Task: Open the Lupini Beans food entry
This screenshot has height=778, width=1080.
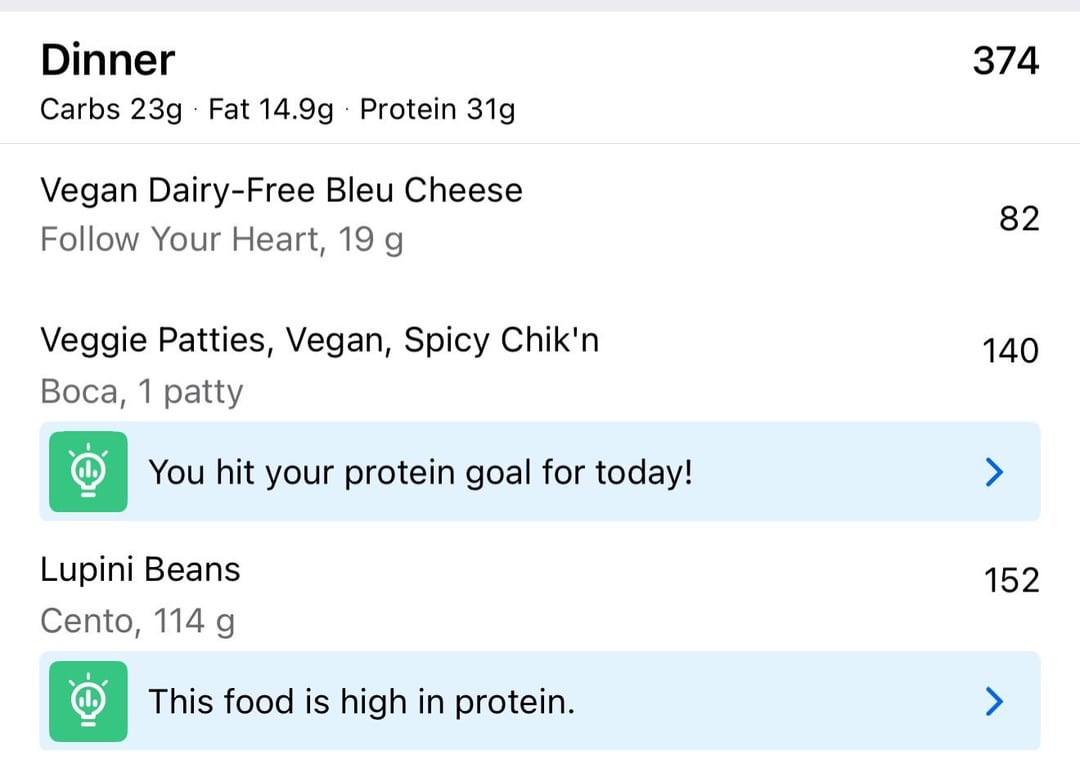Action: [140, 570]
